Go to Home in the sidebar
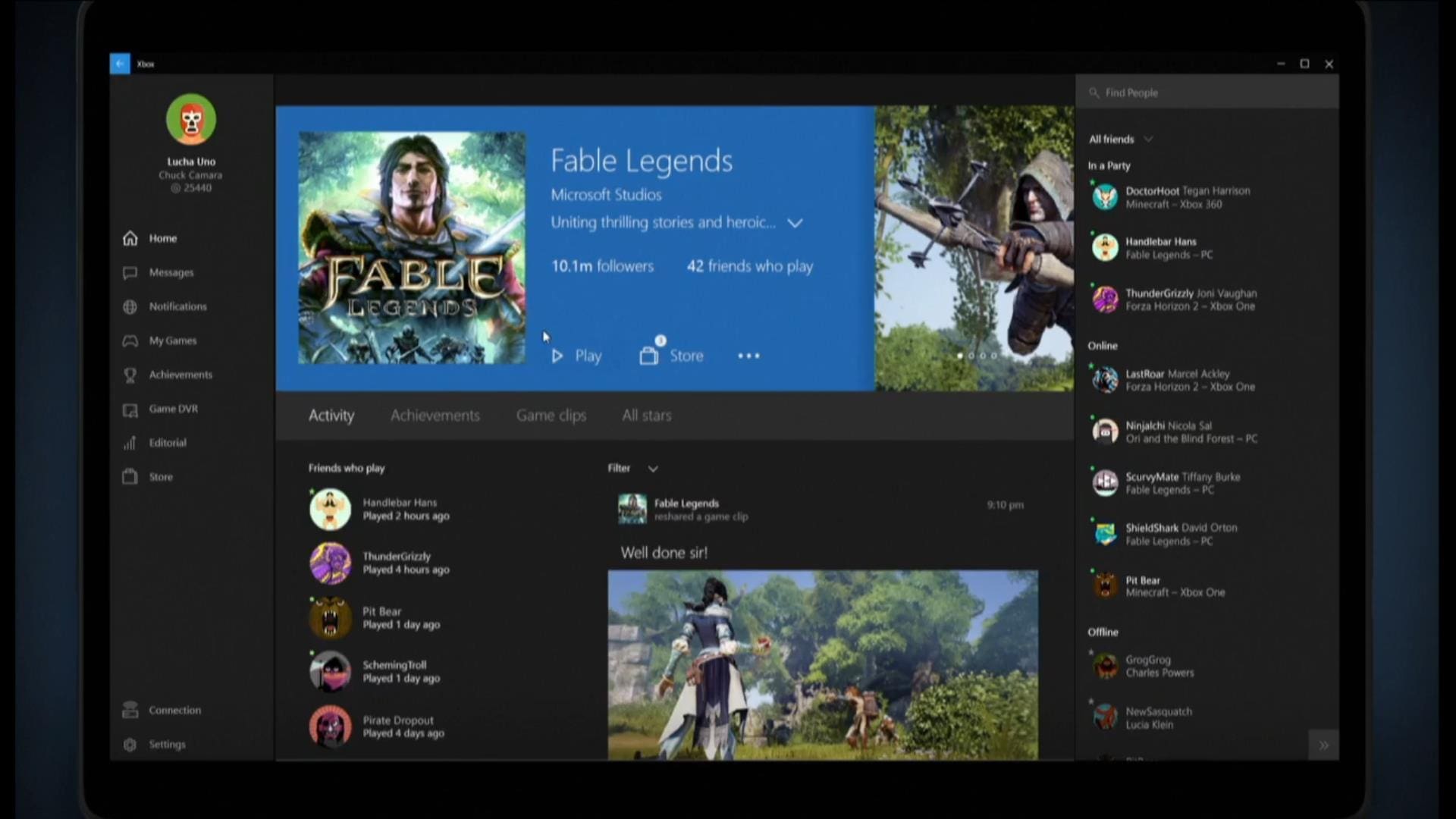 (162, 238)
